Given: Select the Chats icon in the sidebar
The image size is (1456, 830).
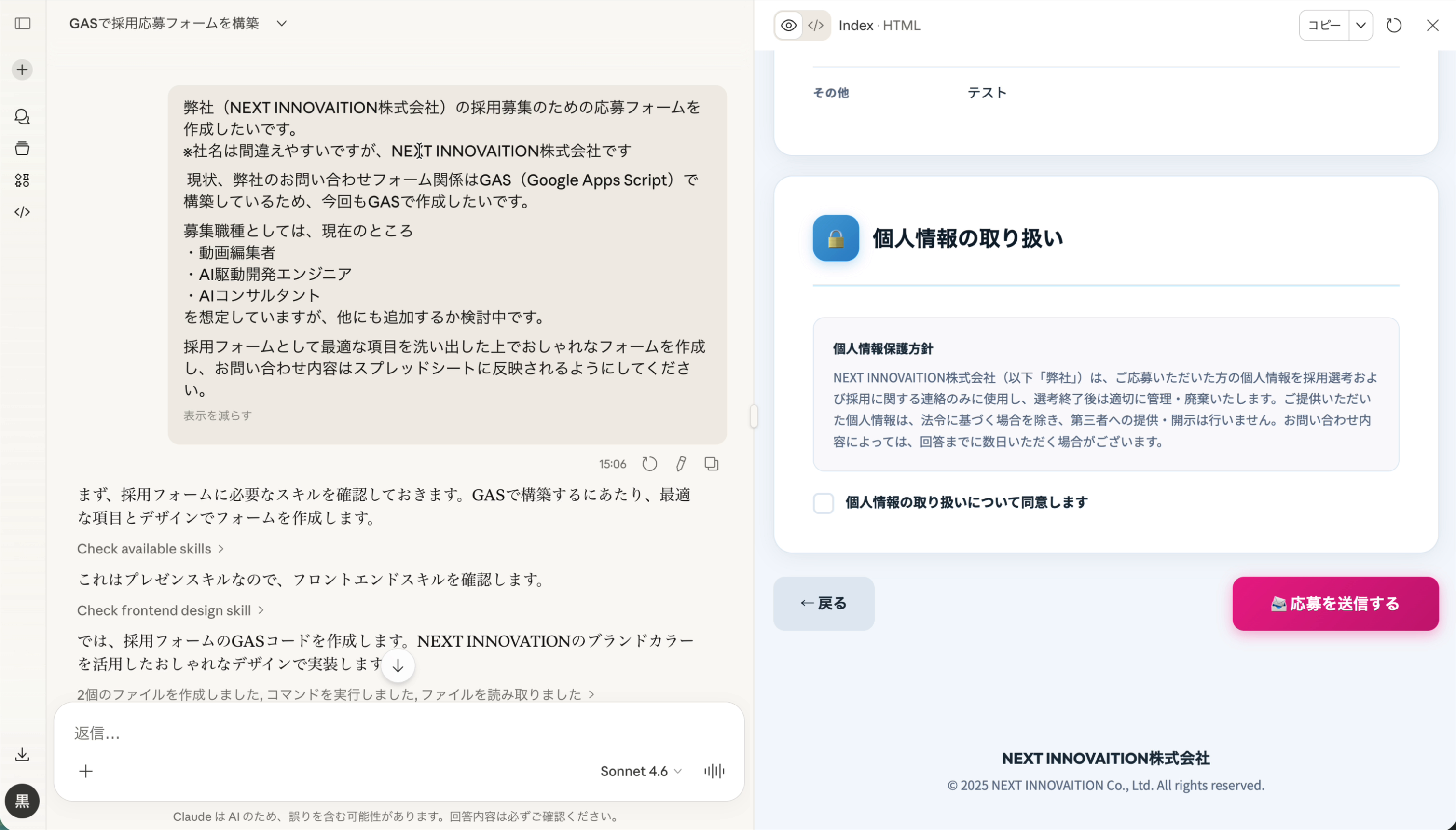Looking at the screenshot, I should (22, 117).
